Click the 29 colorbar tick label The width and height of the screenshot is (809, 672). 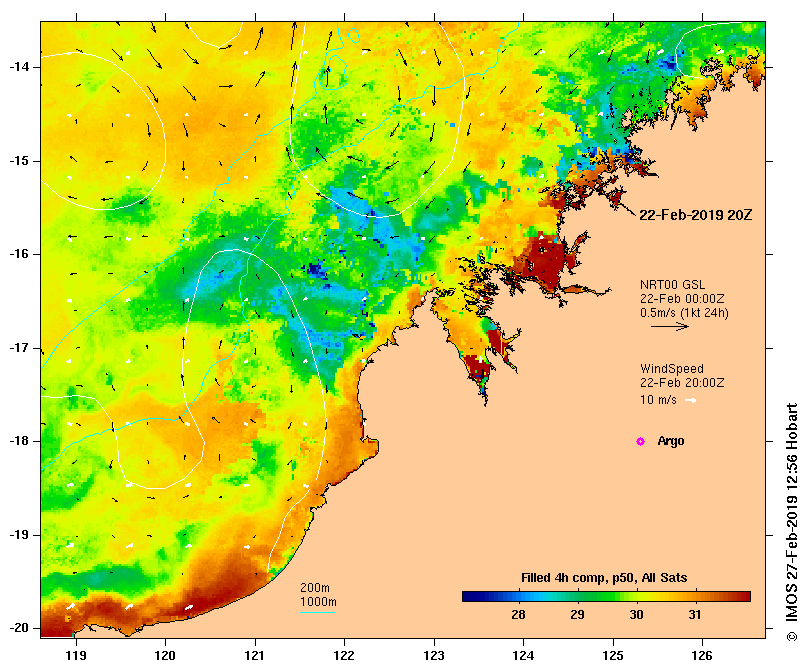point(577,615)
